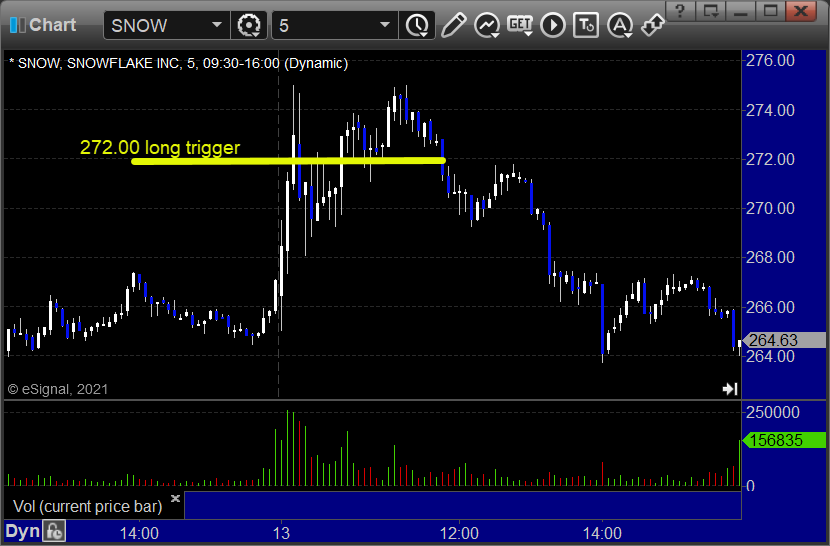Click the 268.00 price axis label
The height and width of the screenshot is (546, 830).
click(x=770, y=257)
